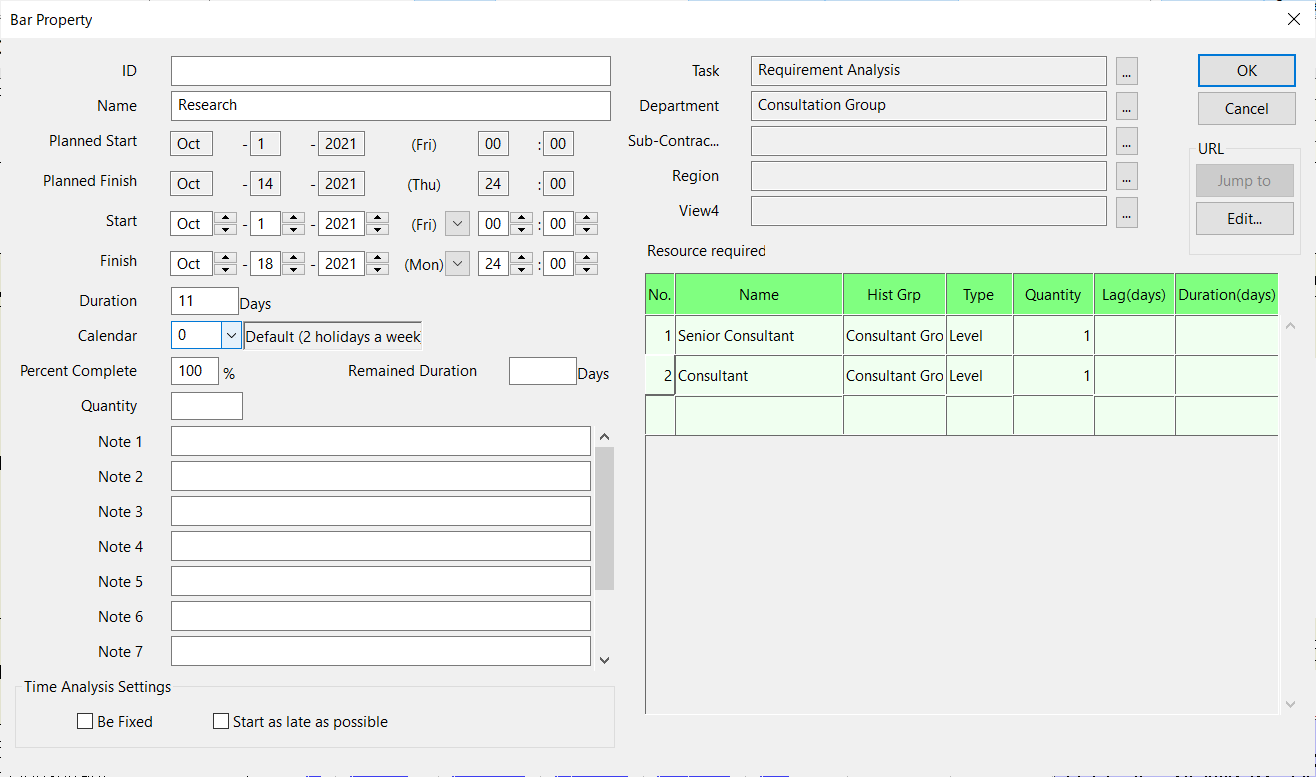Click the Finish day spinner
The width and height of the screenshot is (1316, 777).
click(293, 264)
